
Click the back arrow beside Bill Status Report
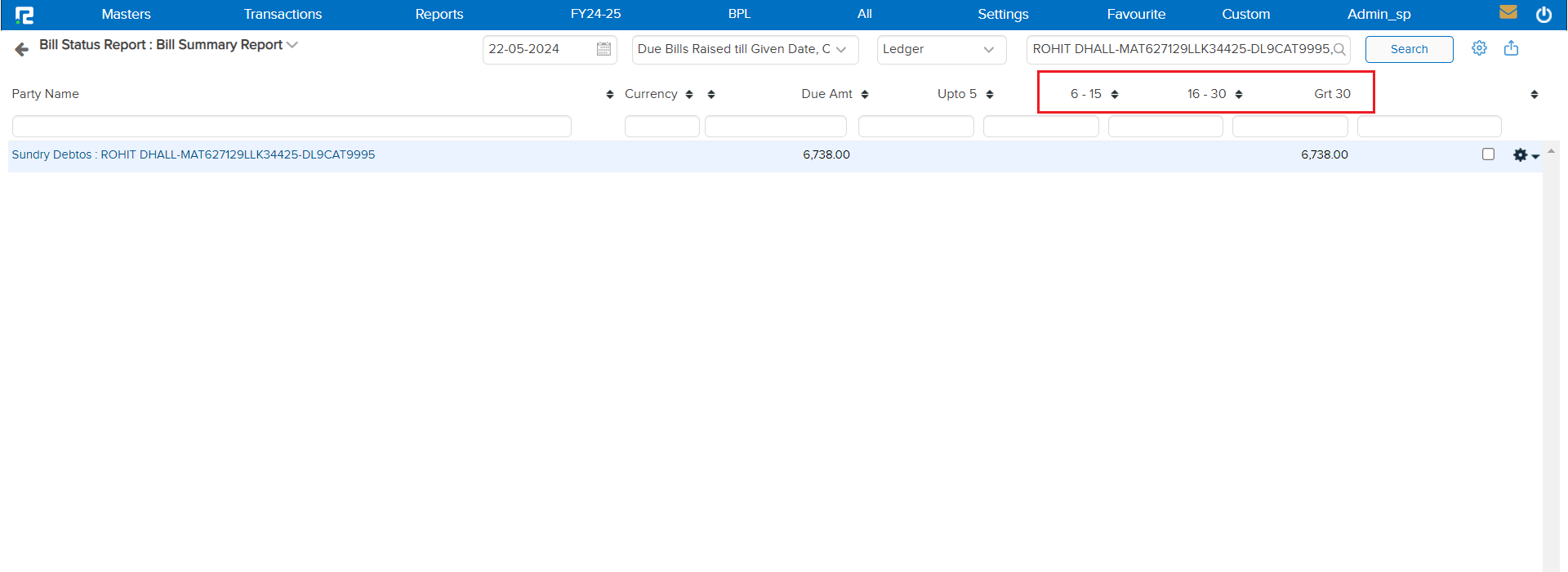coord(22,50)
